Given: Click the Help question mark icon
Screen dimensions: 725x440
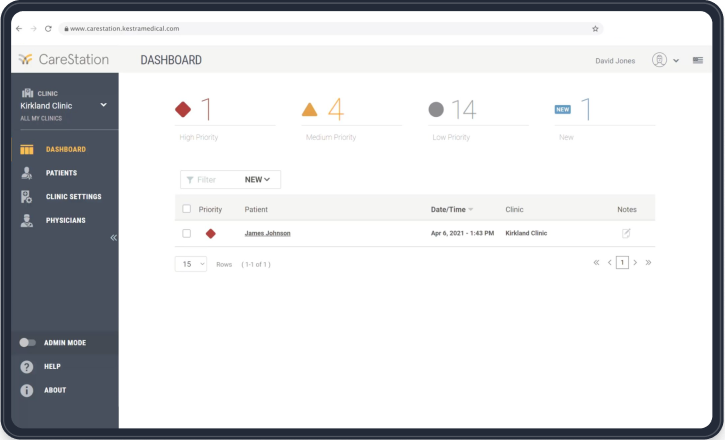Looking at the screenshot, I should tap(27, 367).
